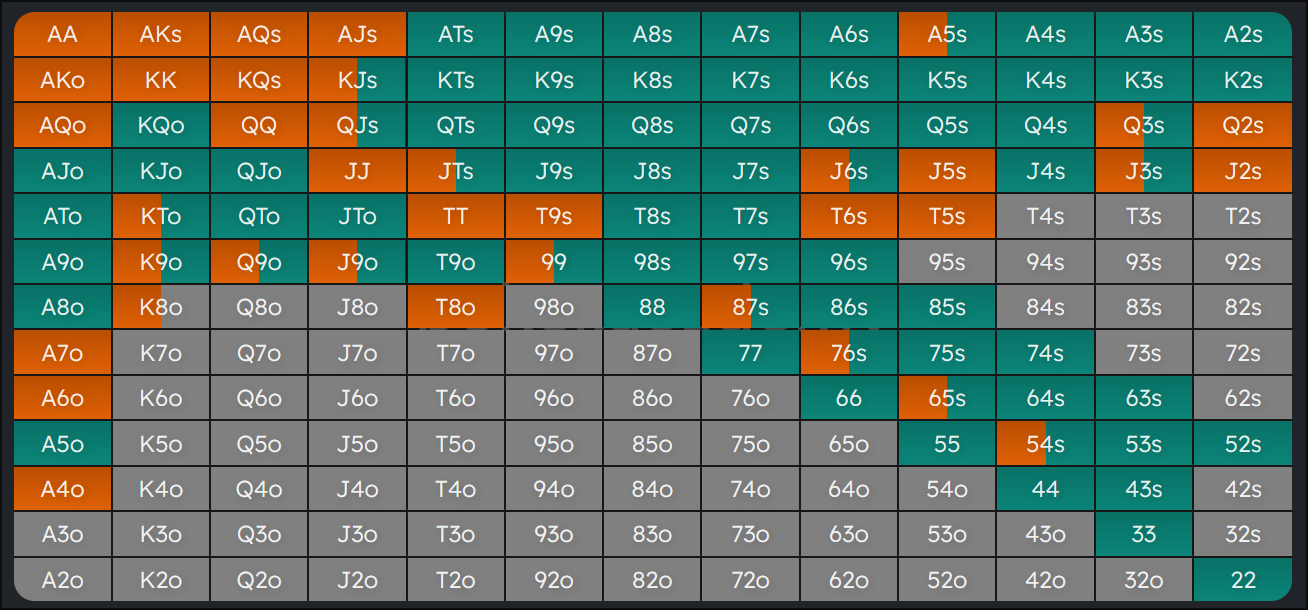Screen dimensions: 1308x610
Task: Select the AA pocket aces cell
Action: click(62, 34)
